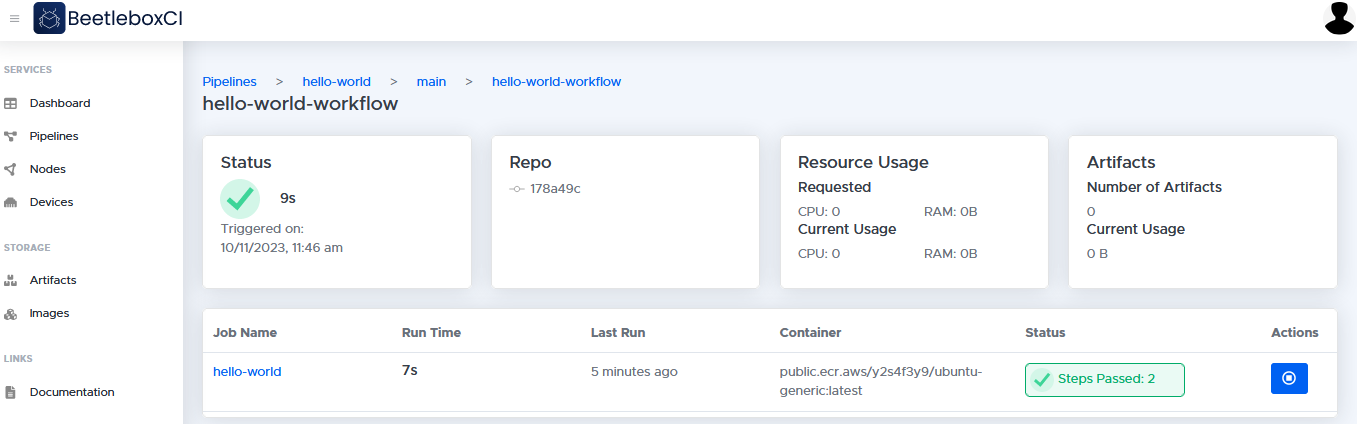Click the Artifacts storage icon

point(11,280)
